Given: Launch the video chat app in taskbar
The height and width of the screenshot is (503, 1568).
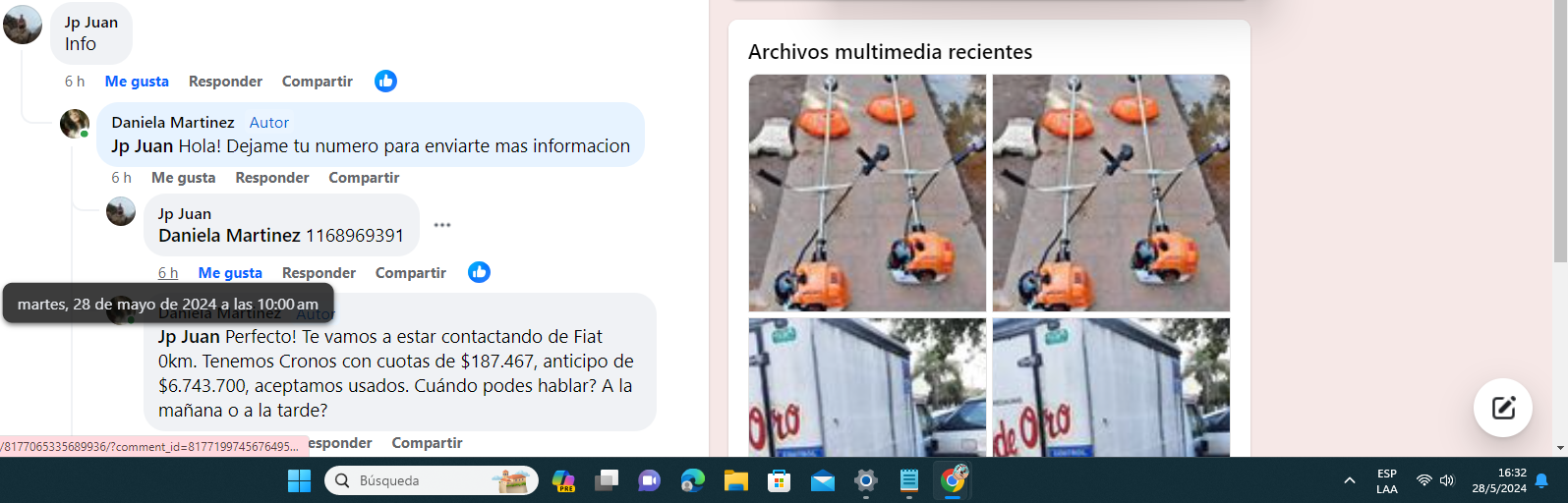Looking at the screenshot, I should (650, 480).
